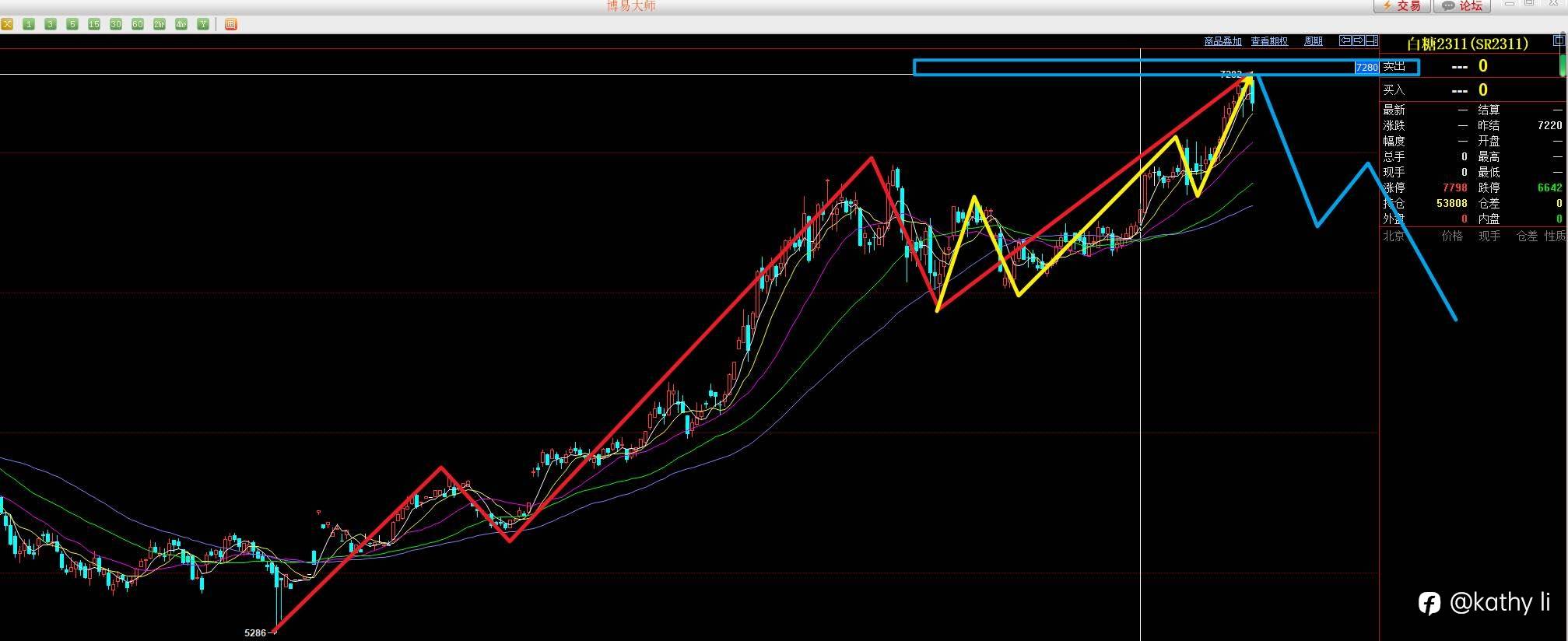Viewport: 1568px width, 641px height.
Task: Click the window icon beside 白糖2311 title
Action: click(1559, 40)
